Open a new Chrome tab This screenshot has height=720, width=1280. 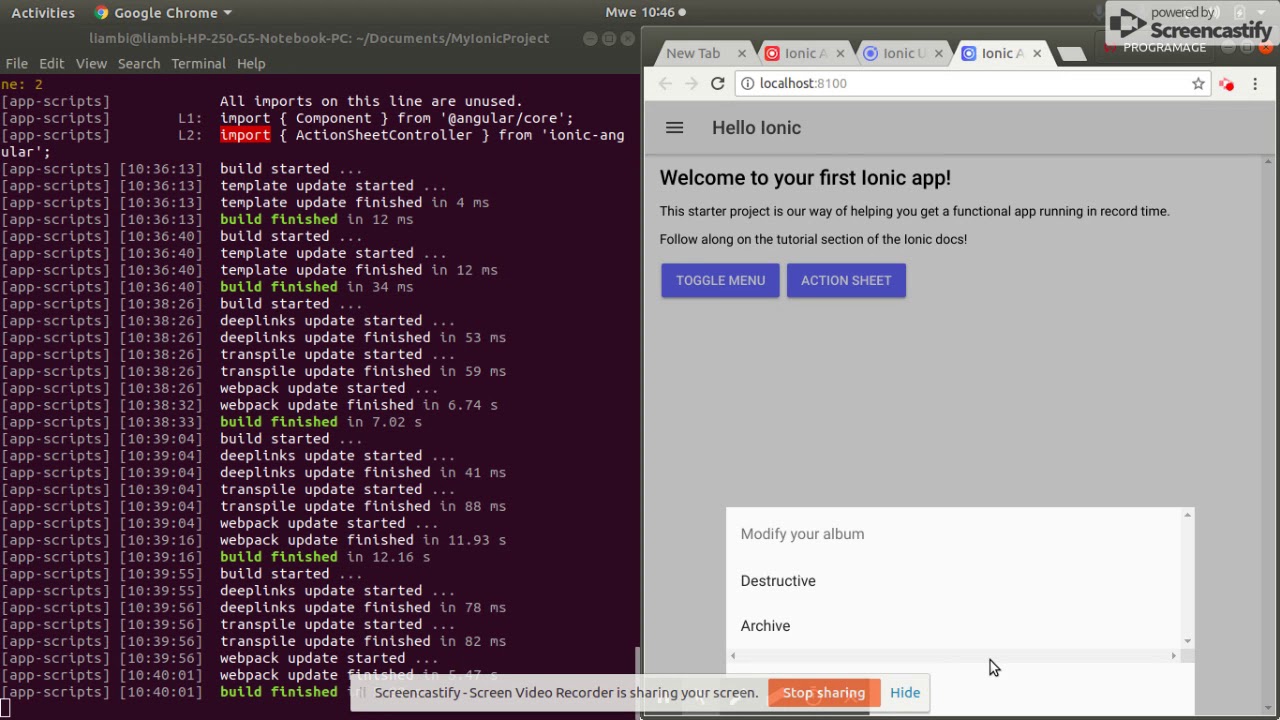coord(1072,54)
